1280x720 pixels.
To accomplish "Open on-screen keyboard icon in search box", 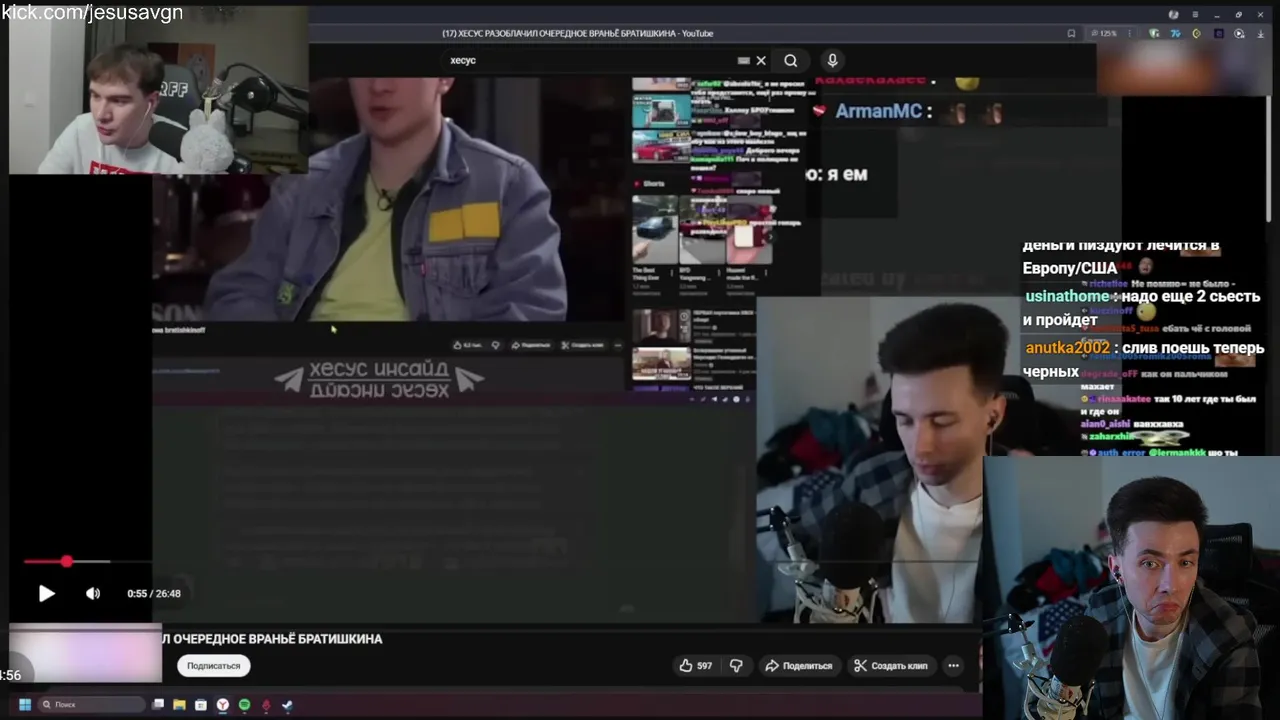I will click(x=743, y=60).
